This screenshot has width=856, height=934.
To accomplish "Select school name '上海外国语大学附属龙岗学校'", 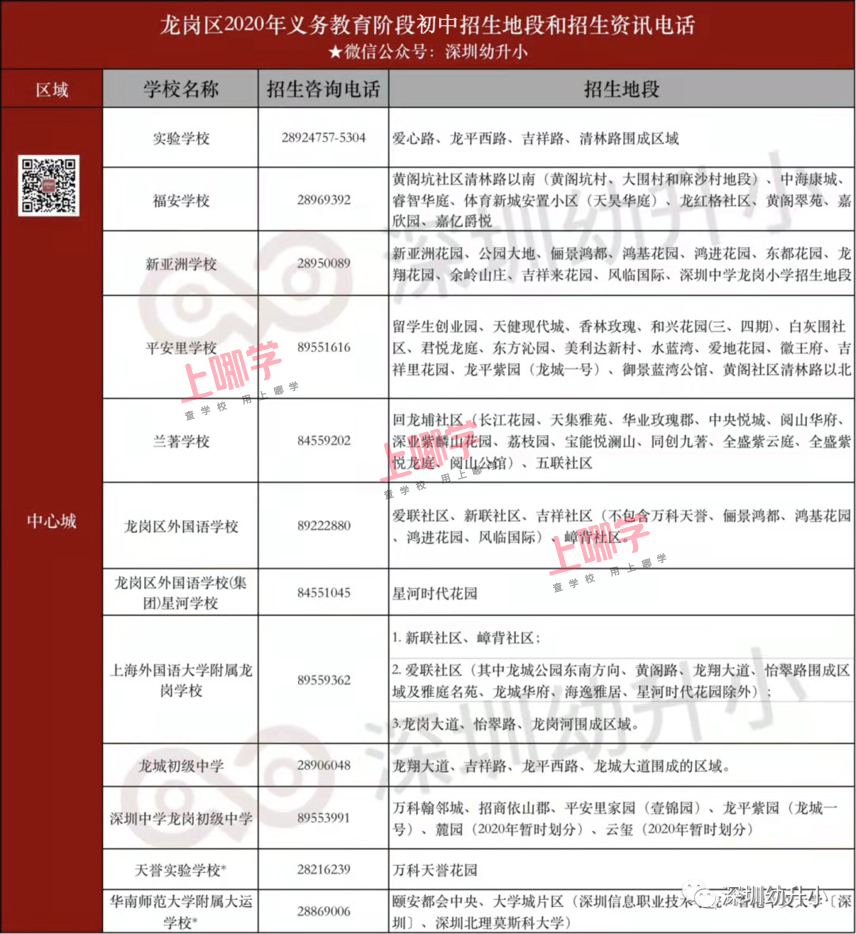I will (181, 680).
